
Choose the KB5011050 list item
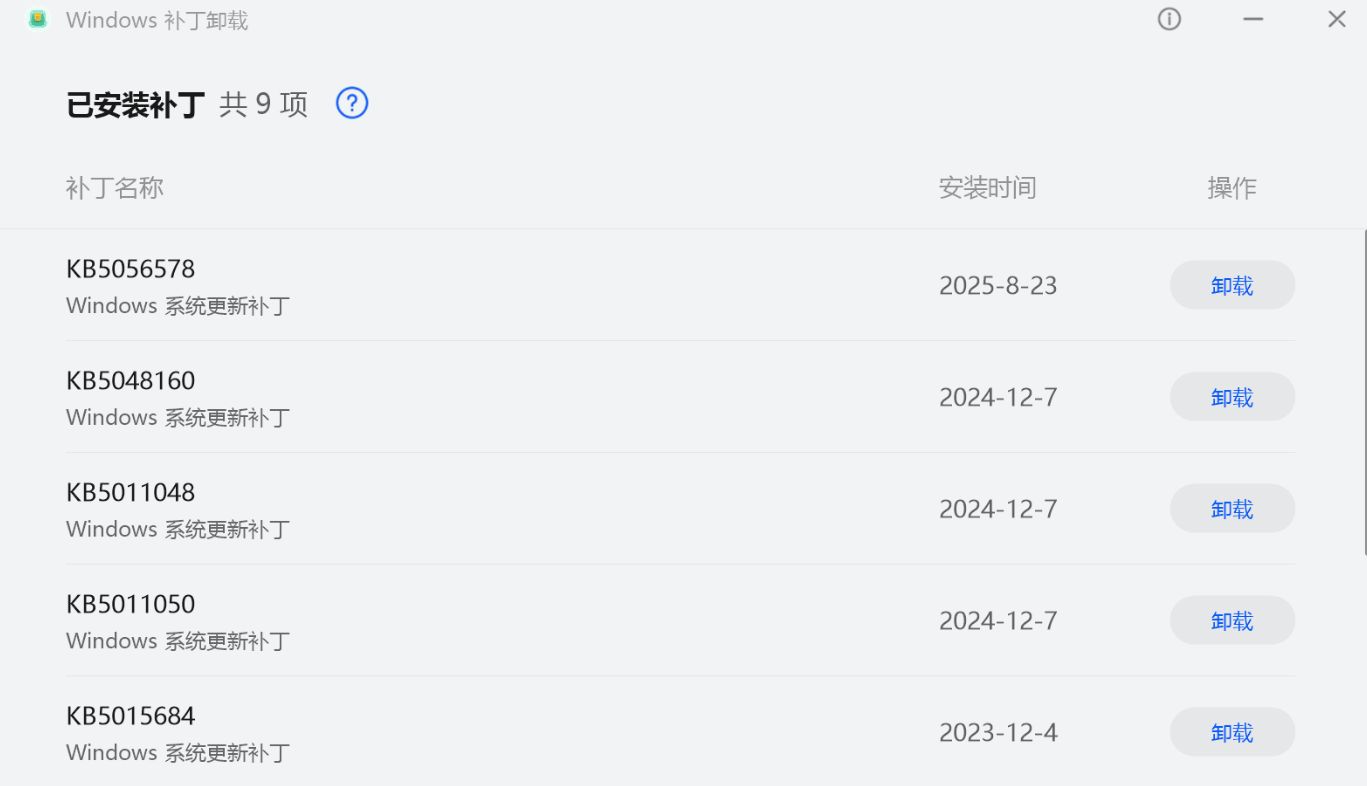131,605
